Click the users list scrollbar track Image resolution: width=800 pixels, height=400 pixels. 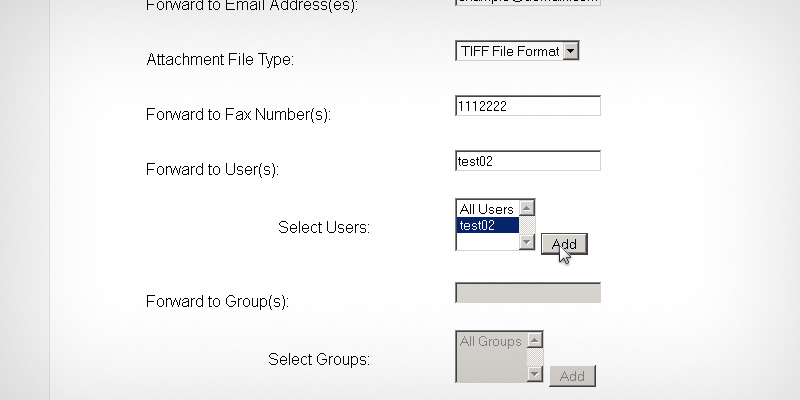(x=528, y=225)
